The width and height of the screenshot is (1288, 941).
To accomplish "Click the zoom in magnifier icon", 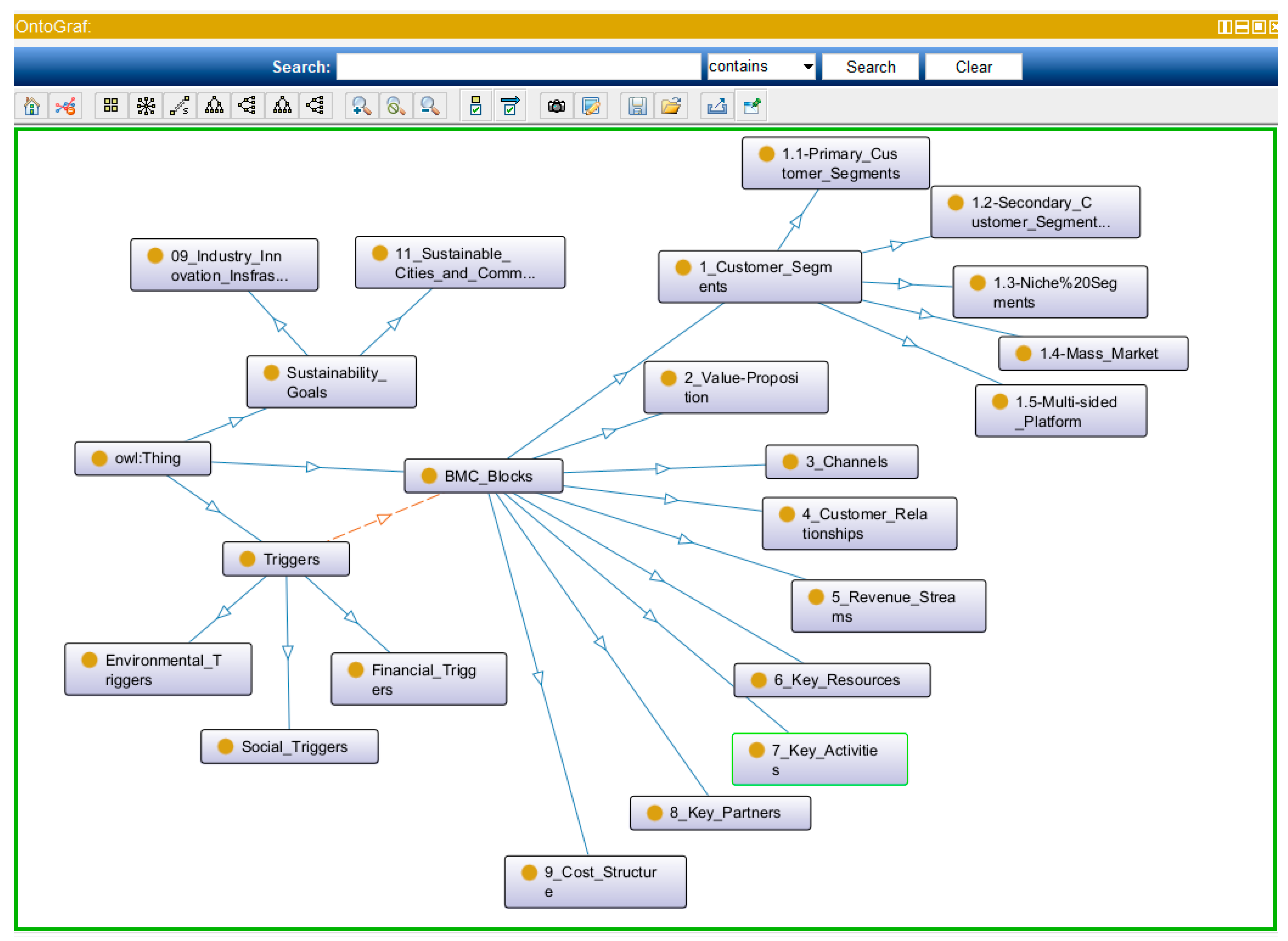I will pos(361,106).
